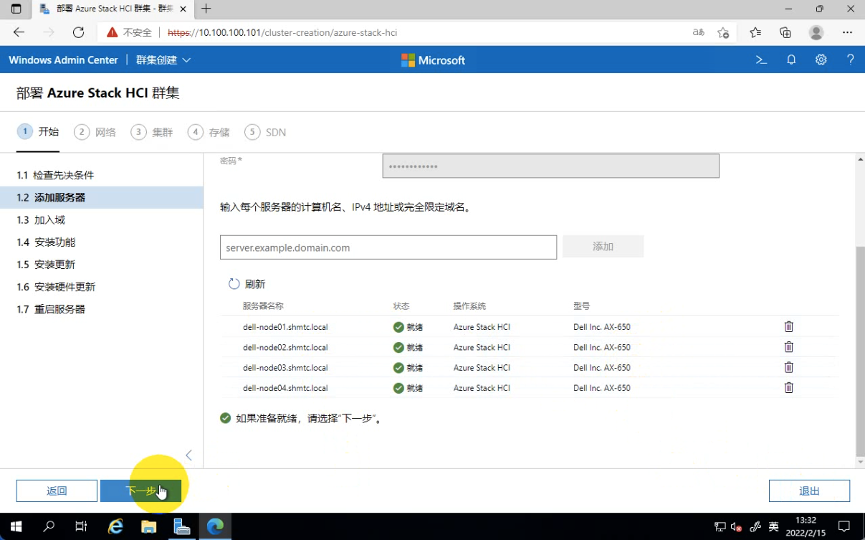Close the Azure Stack HCI browser tab
The width and height of the screenshot is (866, 541).
coord(183,9)
